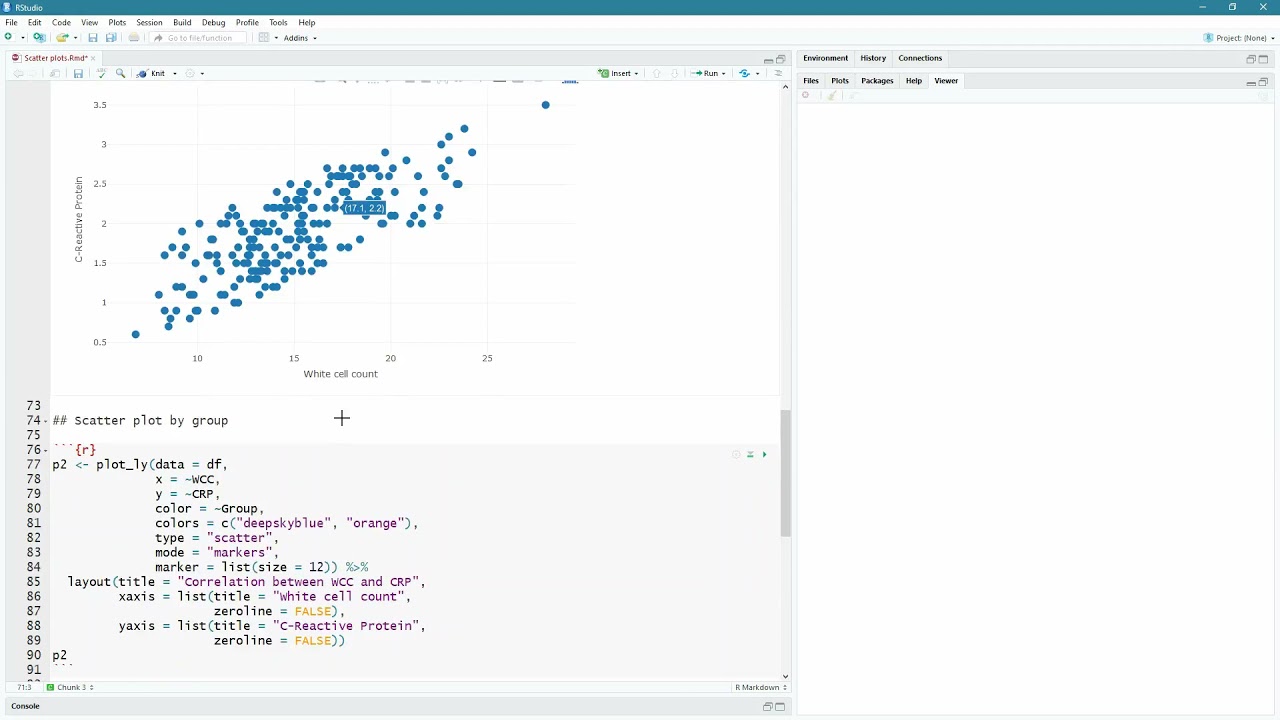Open the Workspace Panes layout dropdown
The image size is (1280, 720).
tap(268, 38)
